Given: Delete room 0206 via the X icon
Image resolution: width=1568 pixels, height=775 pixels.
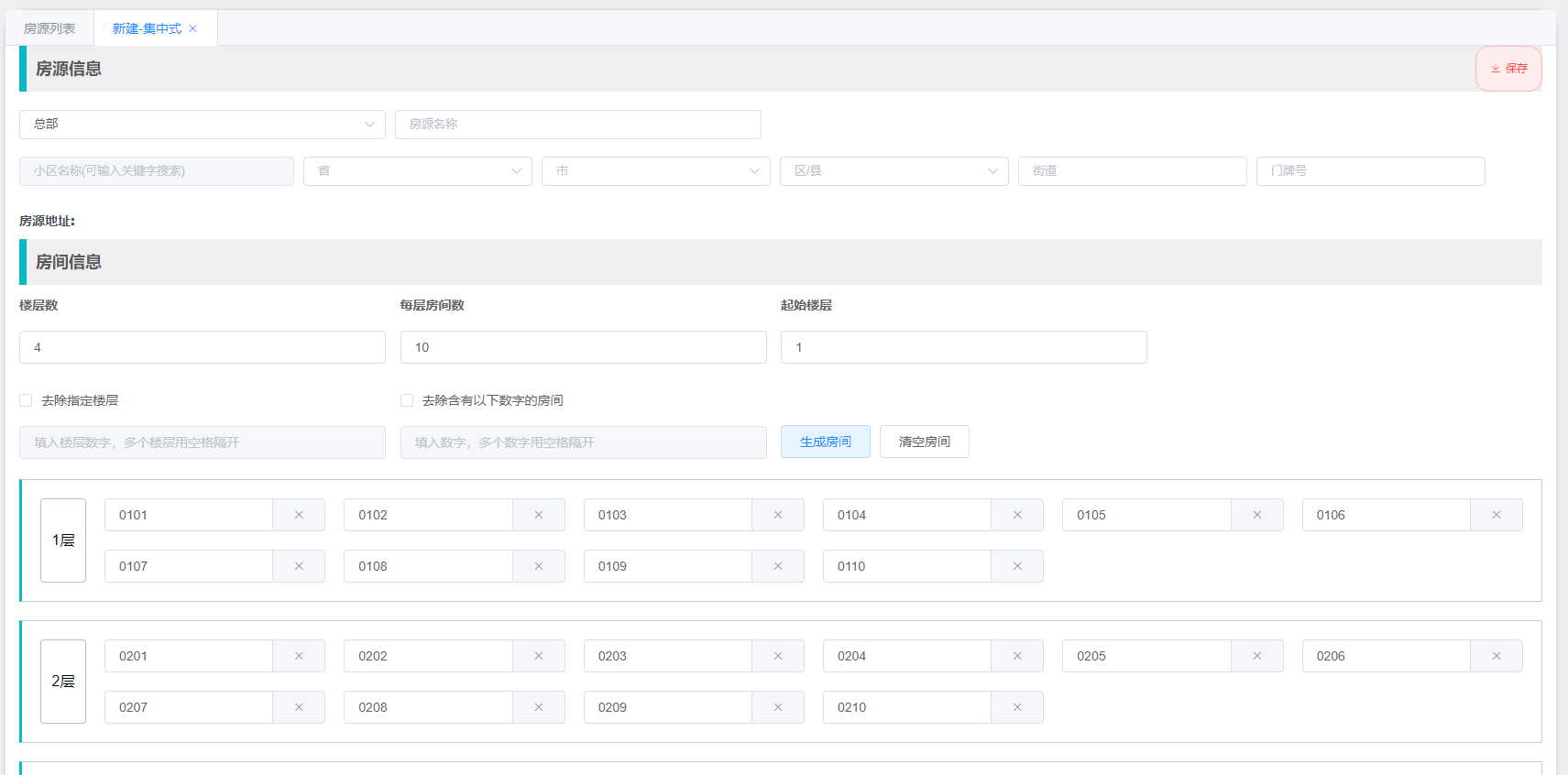Looking at the screenshot, I should tap(1497, 656).
